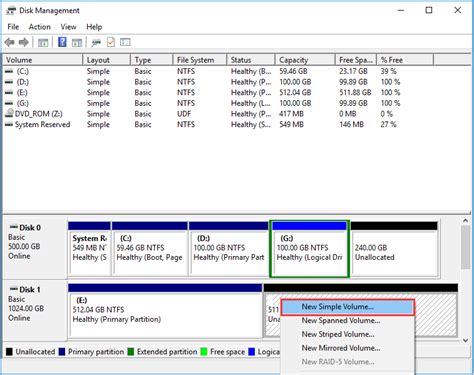
Task: Click the black Unallocated legend square
Action: pos(9,352)
